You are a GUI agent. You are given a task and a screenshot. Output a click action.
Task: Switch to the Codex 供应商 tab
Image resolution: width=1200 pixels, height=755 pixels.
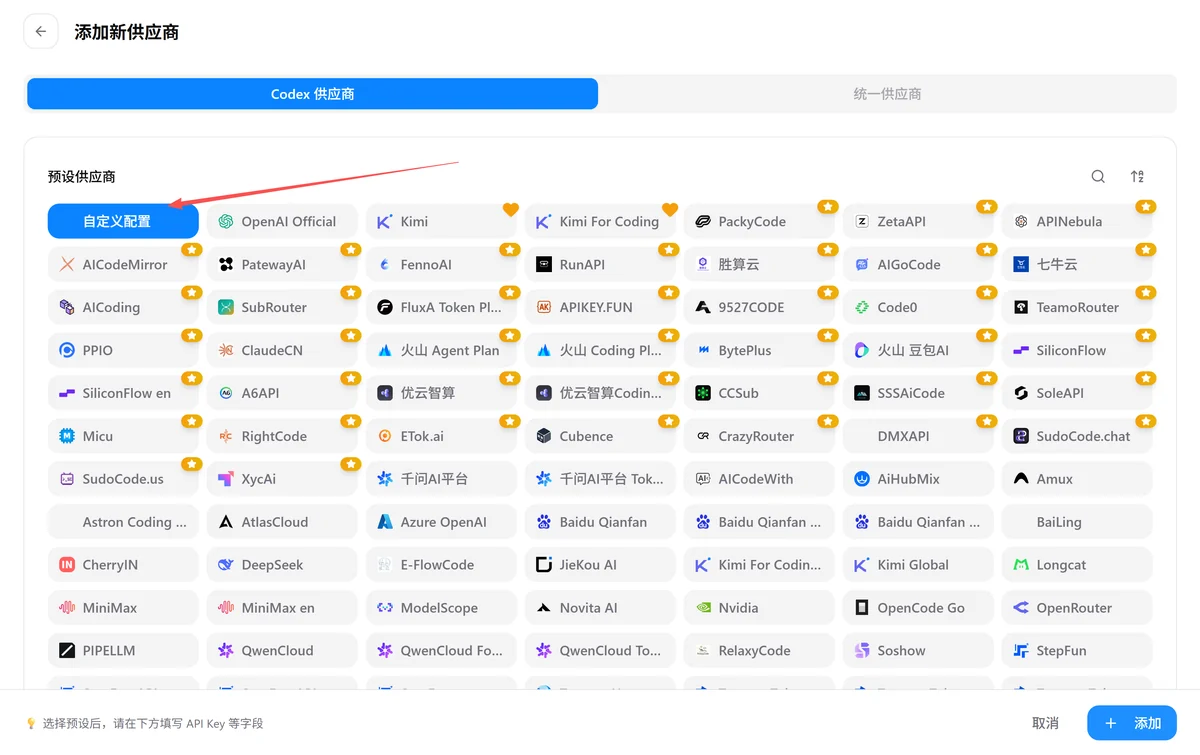pyautogui.click(x=312, y=94)
